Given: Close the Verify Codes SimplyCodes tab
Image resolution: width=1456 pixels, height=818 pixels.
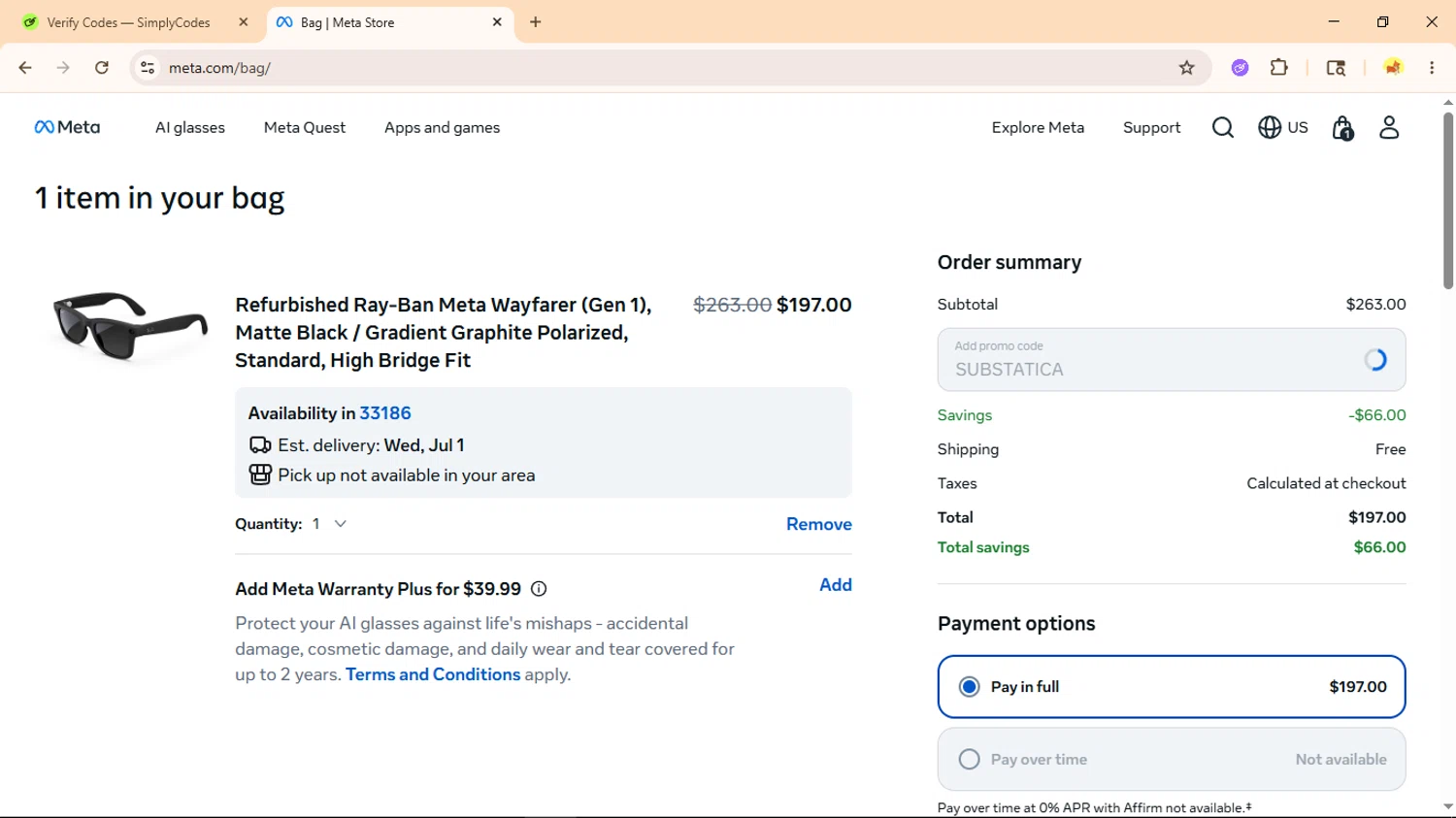Looking at the screenshot, I should [x=244, y=21].
